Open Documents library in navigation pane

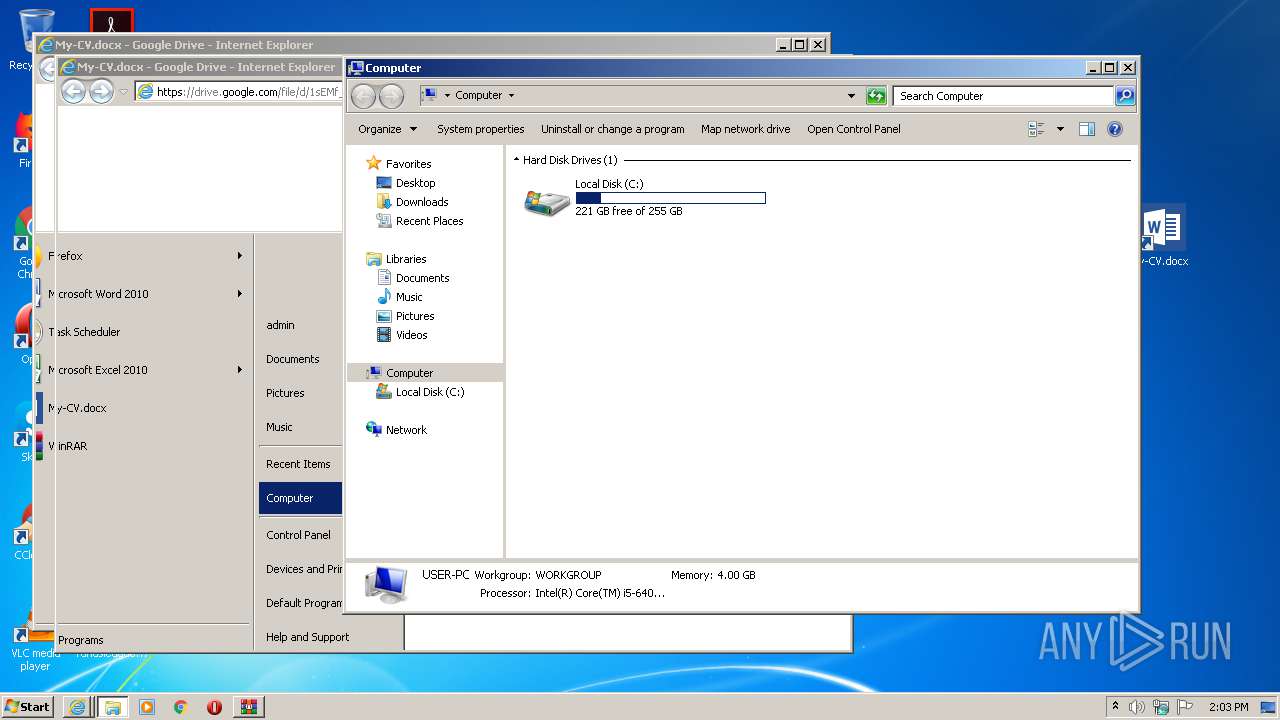[422, 278]
